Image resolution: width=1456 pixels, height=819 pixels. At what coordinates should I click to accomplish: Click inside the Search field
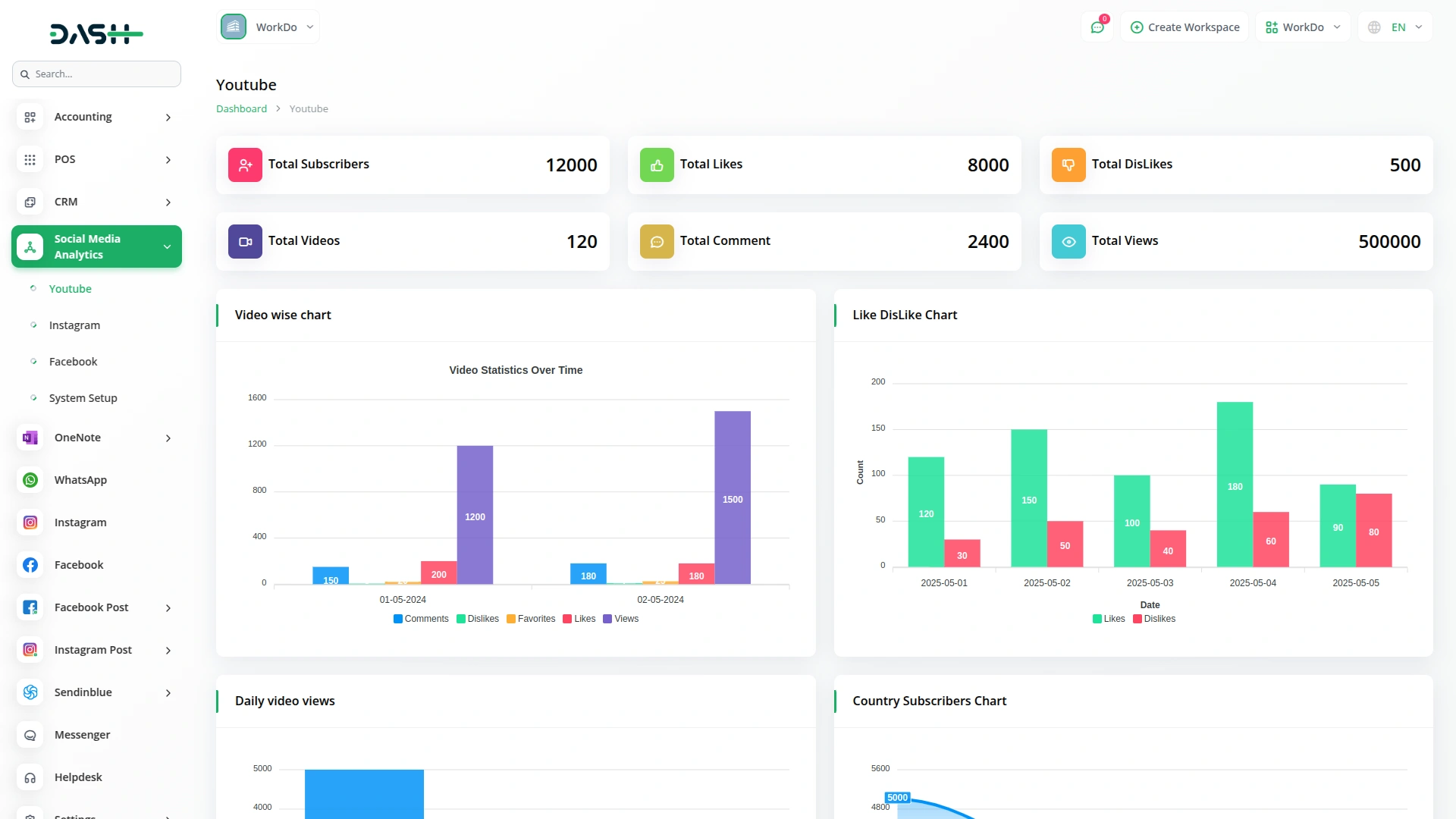click(x=96, y=74)
